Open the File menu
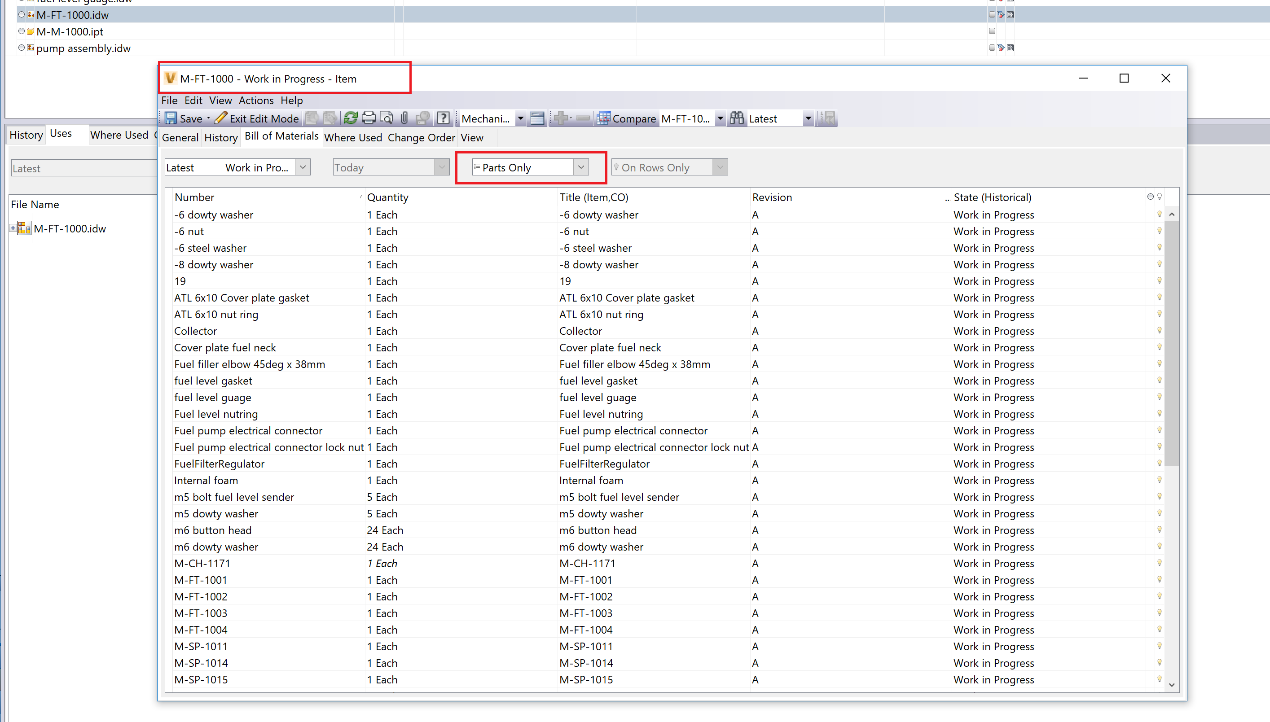The image size is (1270, 722). 169,100
